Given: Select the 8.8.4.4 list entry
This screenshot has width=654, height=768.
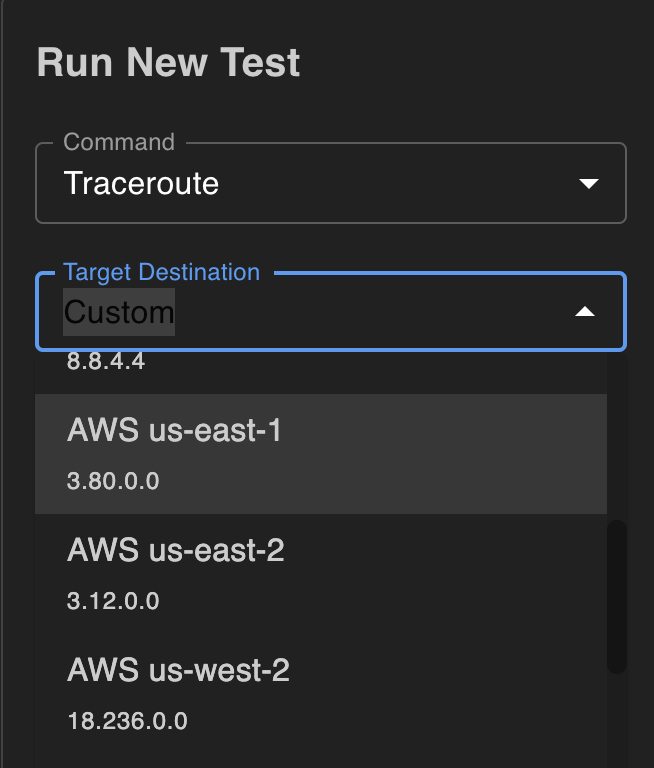Looking at the screenshot, I should (x=321, y=373).
